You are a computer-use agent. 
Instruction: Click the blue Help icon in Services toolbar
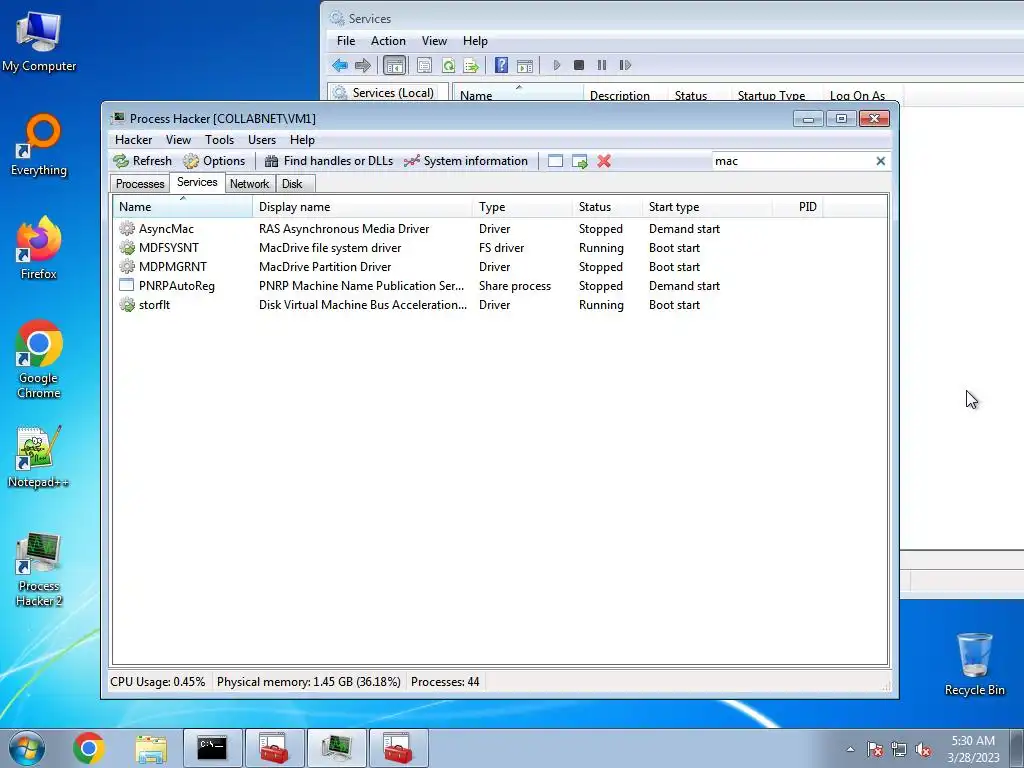coord(501,65)
